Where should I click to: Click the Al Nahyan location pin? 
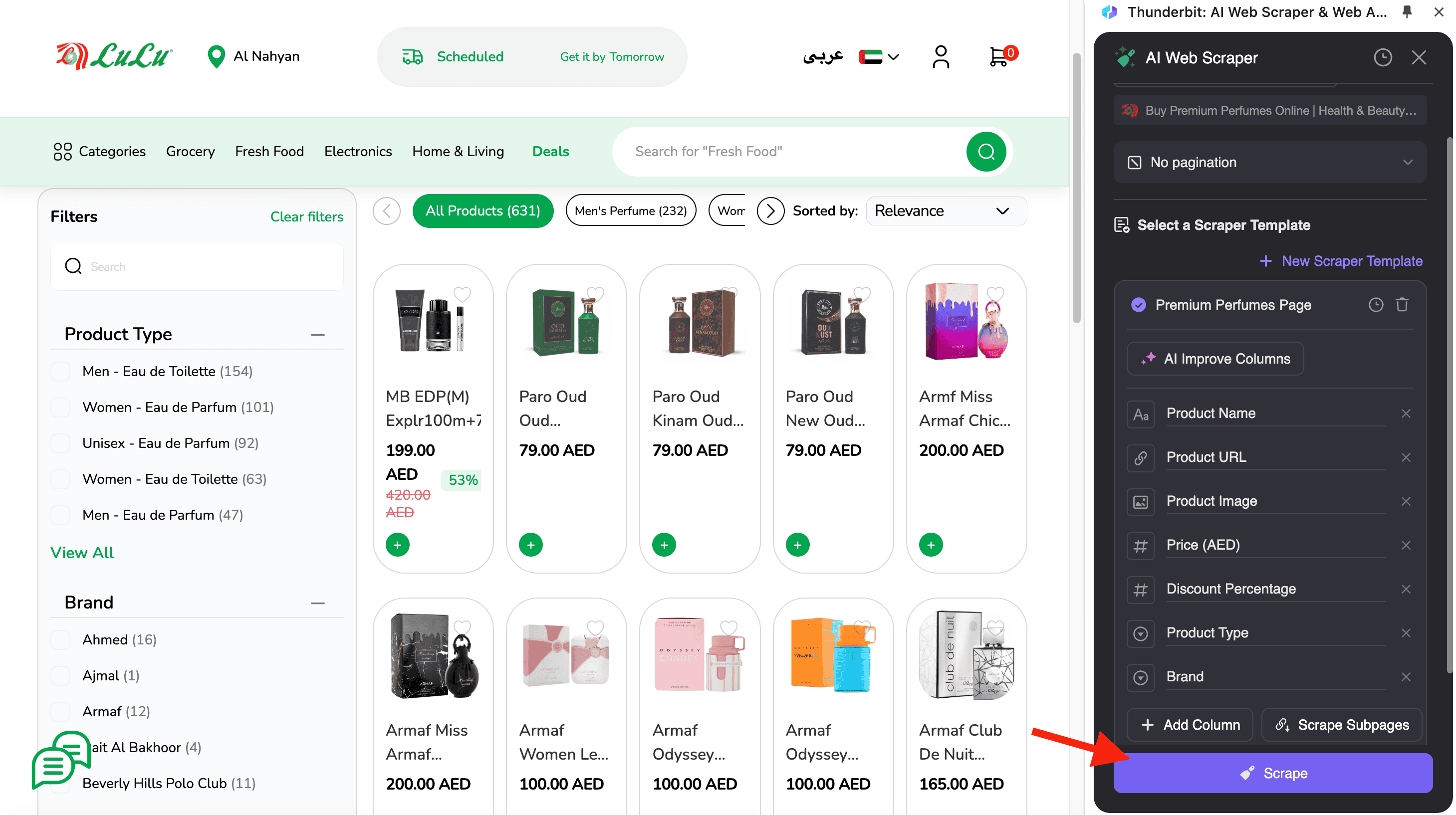(x=216, y=56)
